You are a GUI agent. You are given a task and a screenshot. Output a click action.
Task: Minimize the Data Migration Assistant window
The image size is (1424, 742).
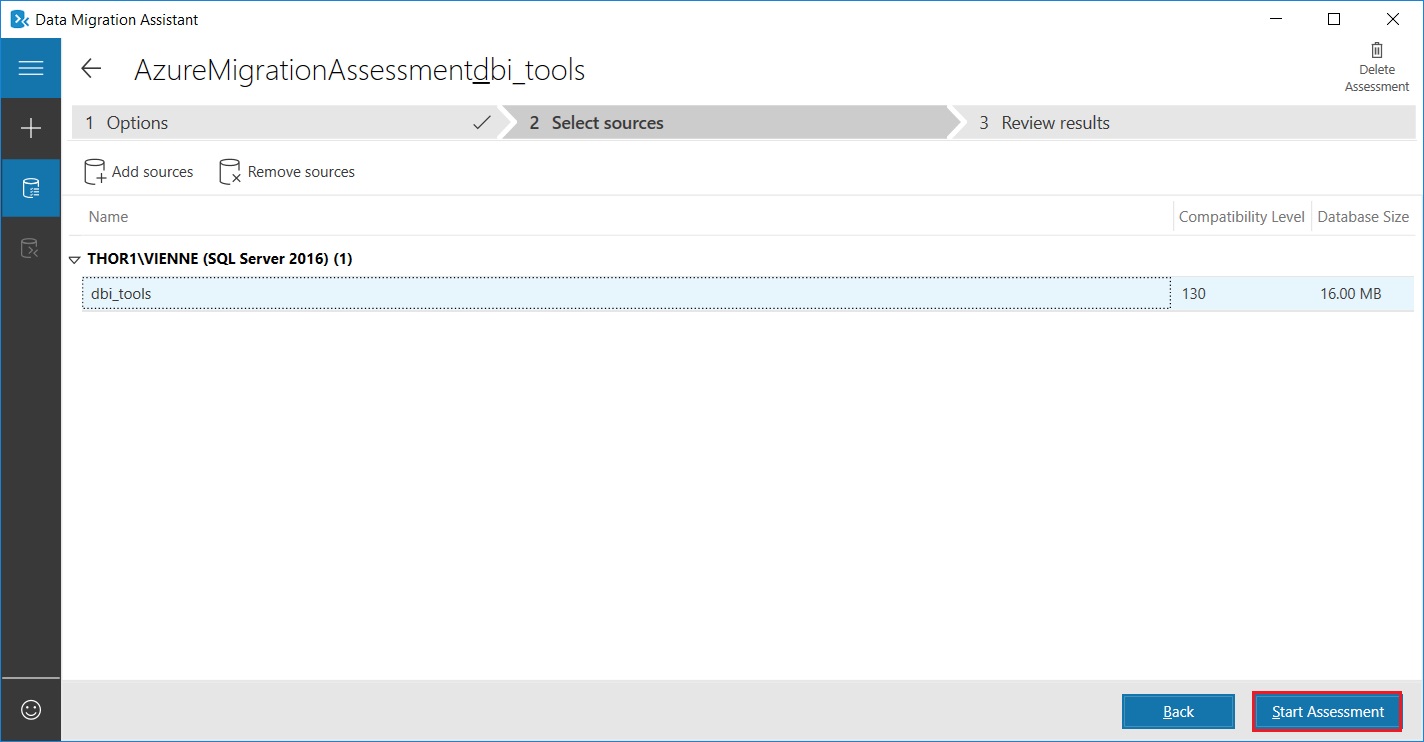pyautogui.click(x=1277, y=19)
